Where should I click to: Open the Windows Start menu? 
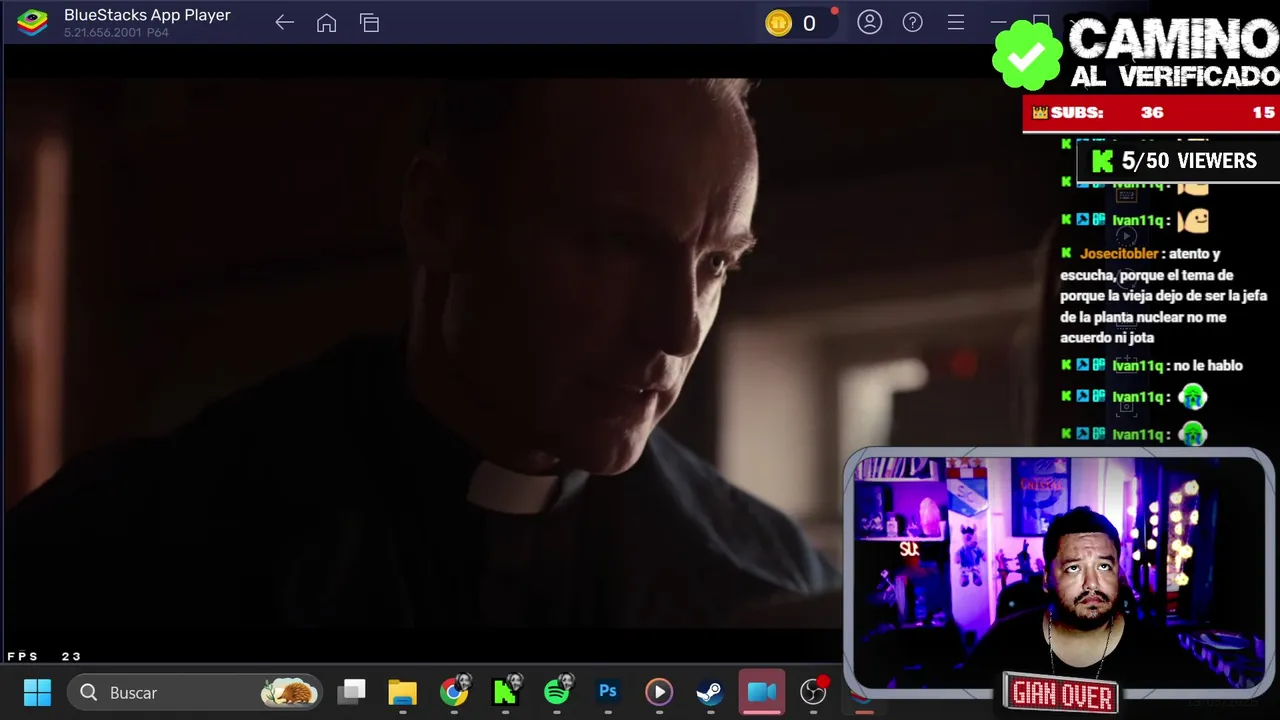(x=37, y=692)
